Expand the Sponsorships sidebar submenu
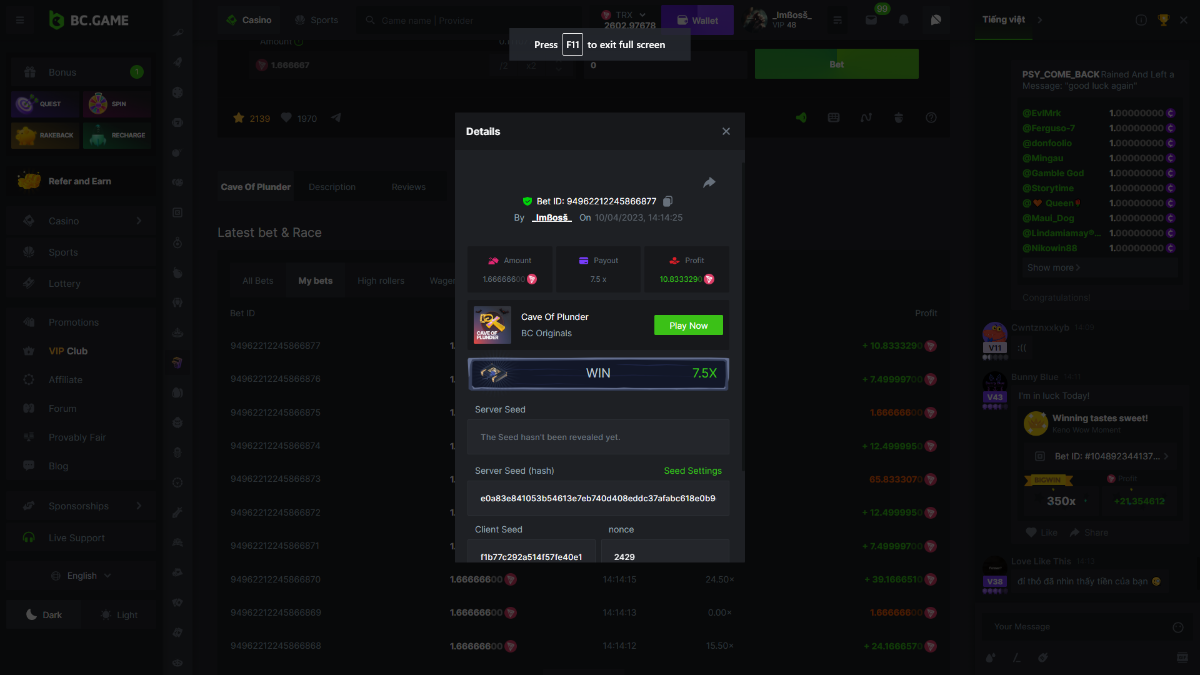The height and width of the screenshot is (675, 1200). click(x=139, y=506)
